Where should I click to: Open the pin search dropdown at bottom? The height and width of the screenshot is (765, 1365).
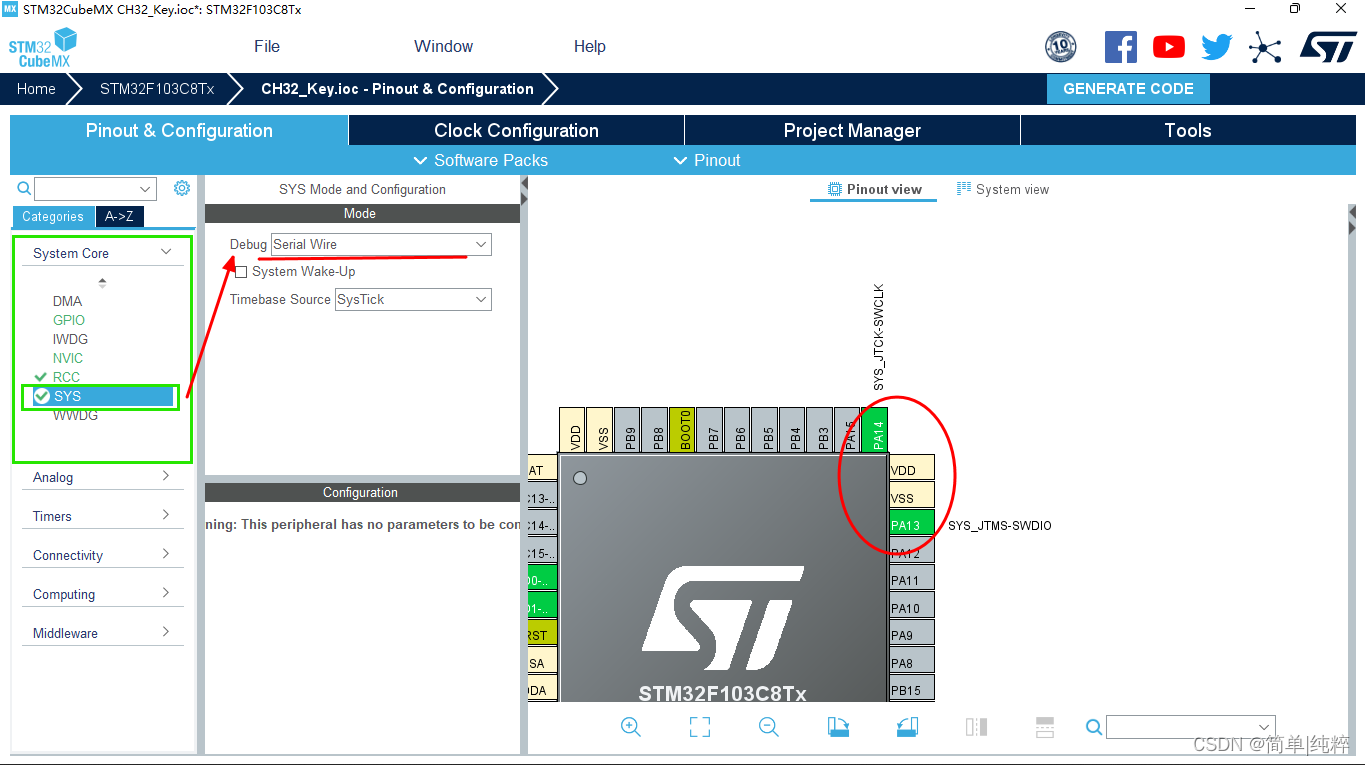(1191, 727)
